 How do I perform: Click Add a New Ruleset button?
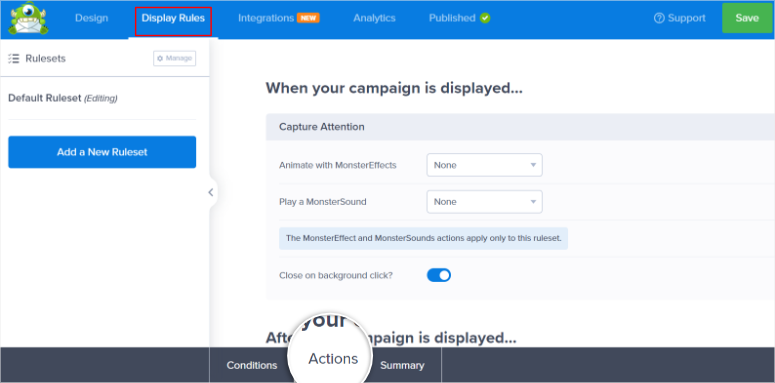[x=102, y=152]
